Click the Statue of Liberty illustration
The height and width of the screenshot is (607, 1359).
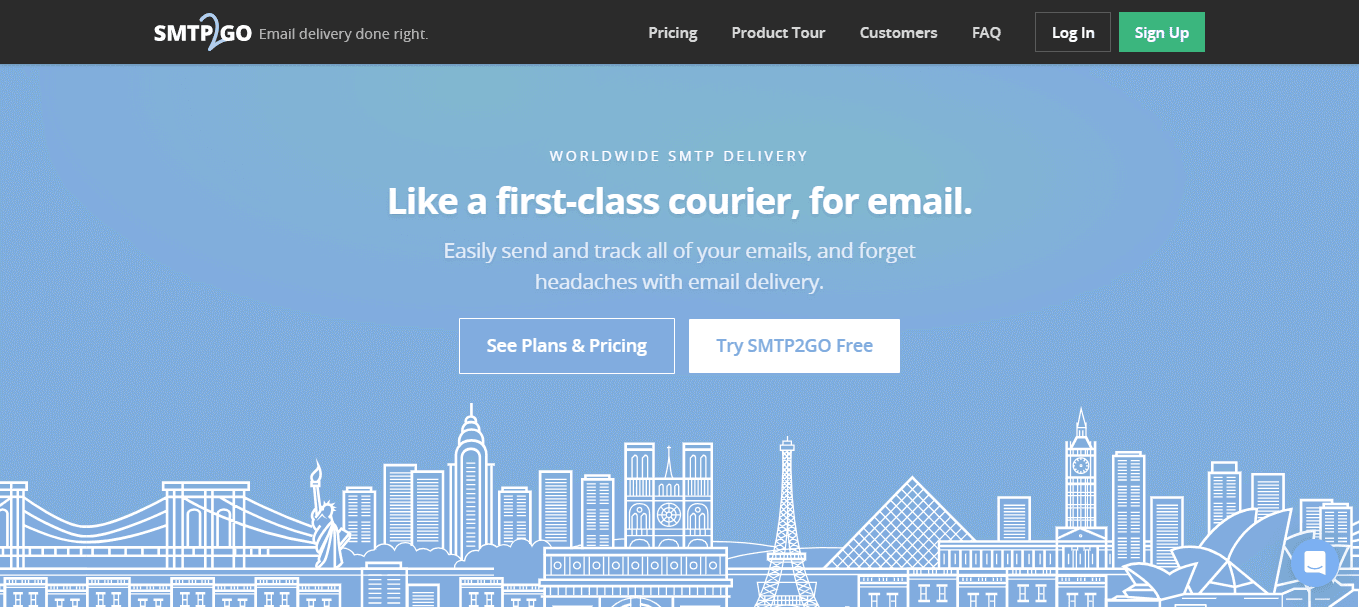pos(324,514)
